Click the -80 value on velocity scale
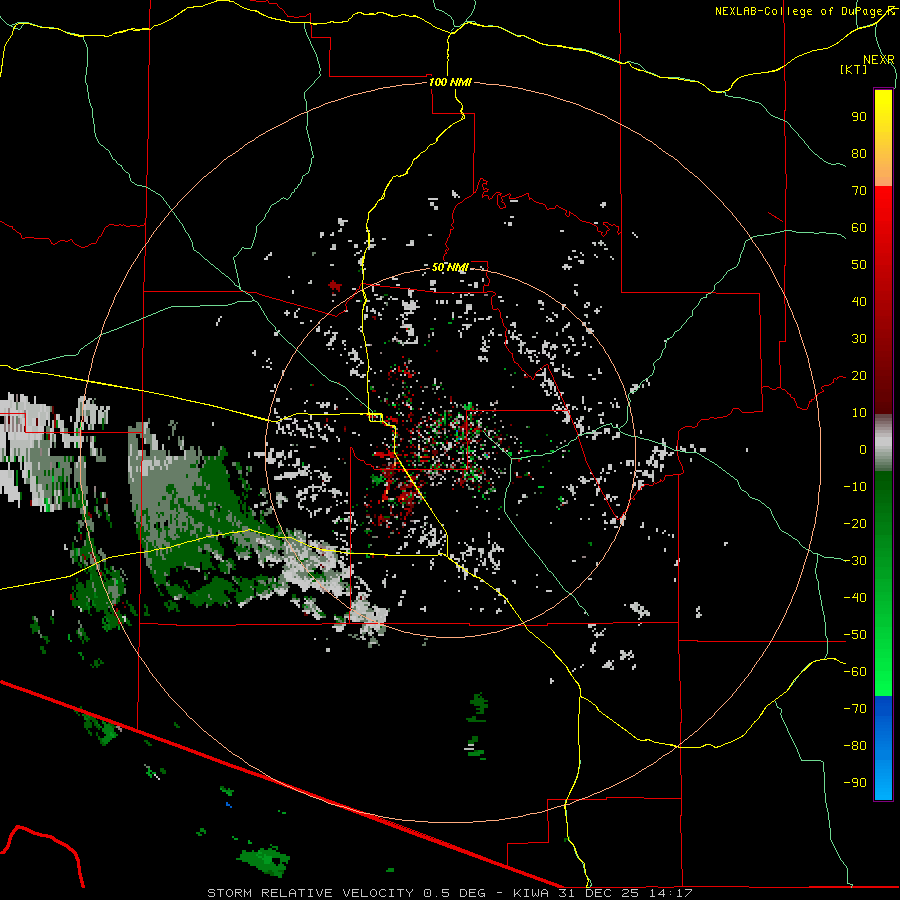Image resolution: width=900 pixels, height=900 pixels. (855, 746)
